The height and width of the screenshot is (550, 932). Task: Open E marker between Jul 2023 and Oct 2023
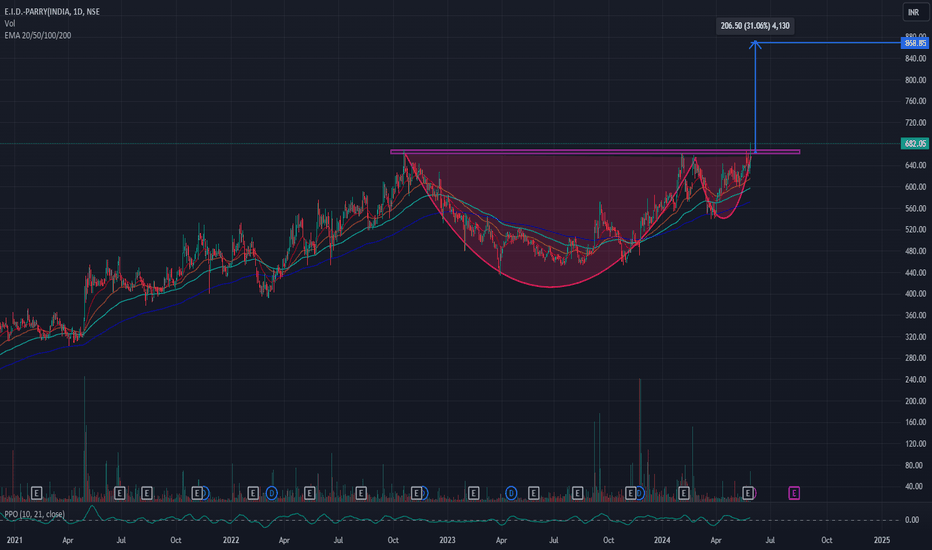(577, 493)
